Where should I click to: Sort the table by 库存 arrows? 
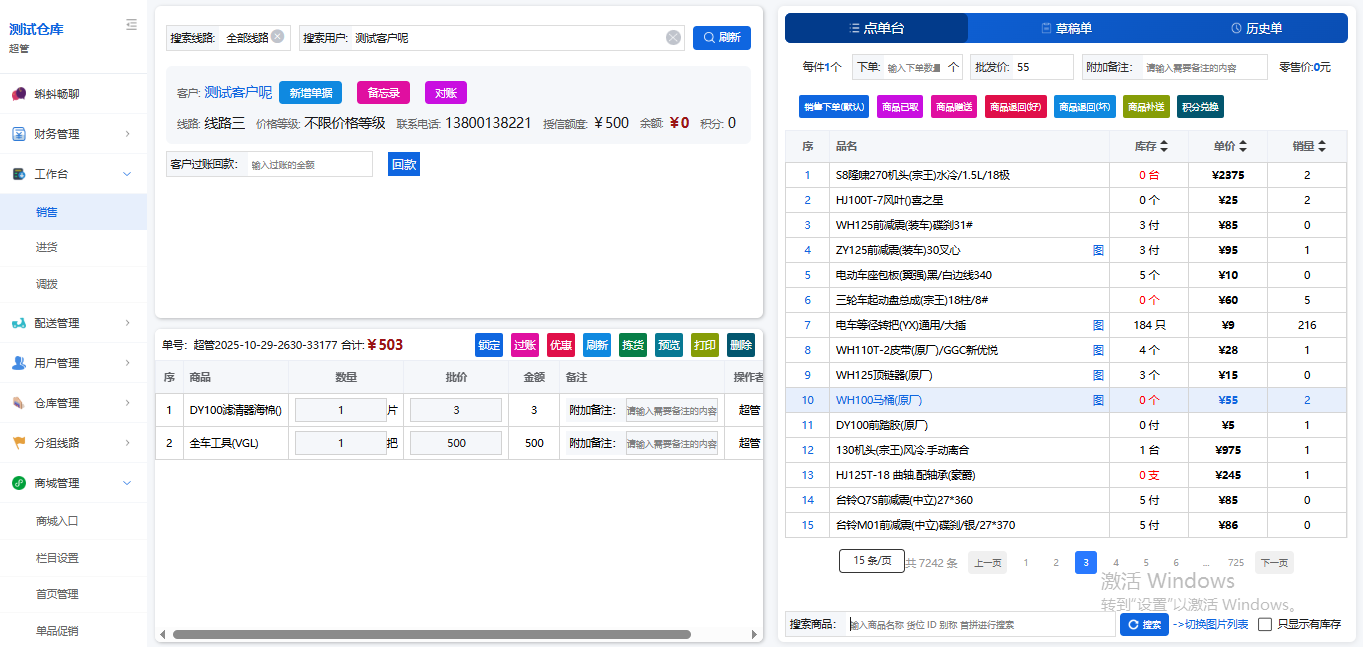1164,146
